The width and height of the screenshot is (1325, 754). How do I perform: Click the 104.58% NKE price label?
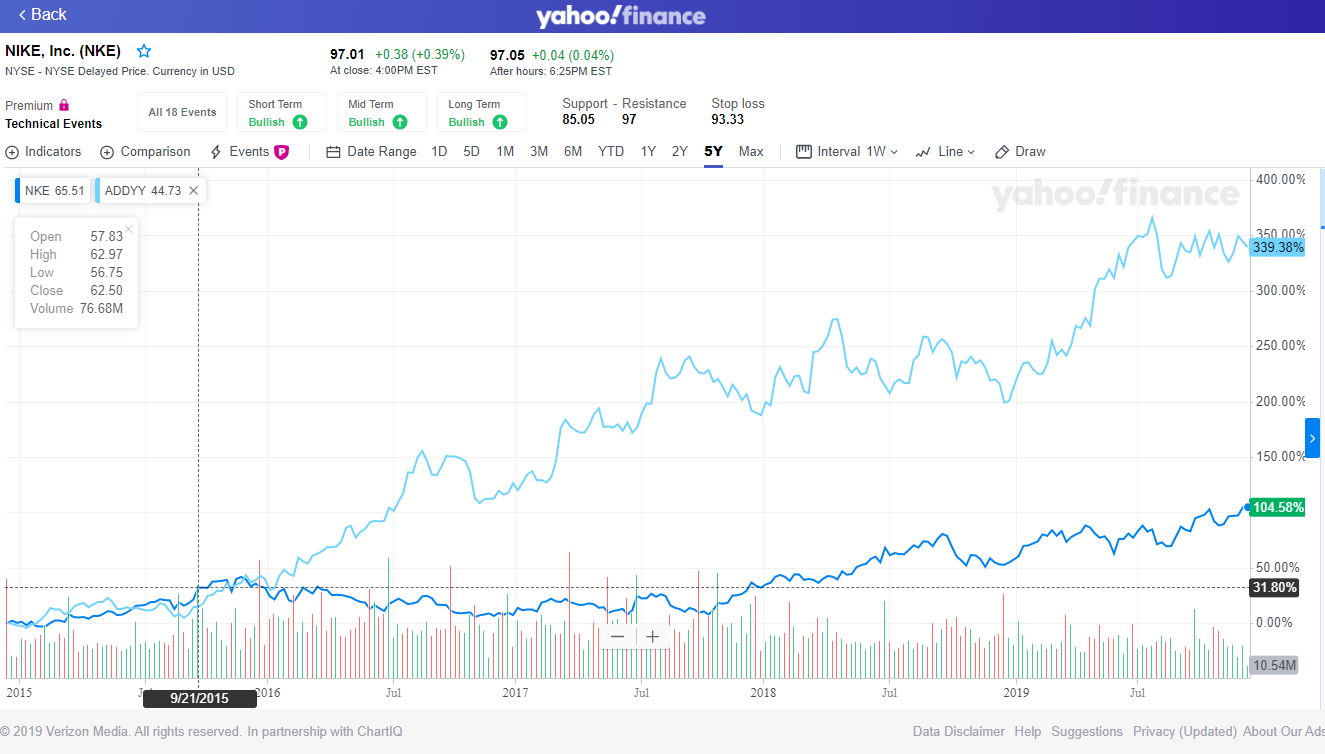click(x=1277, y=507)
